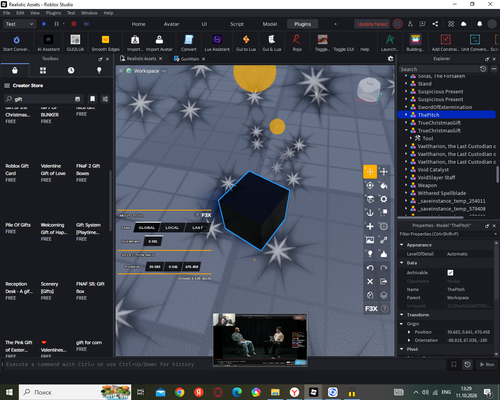Screen dimensions: 500x400
Task: Select the Tool item in Explorer
Action: click(428, 138)
